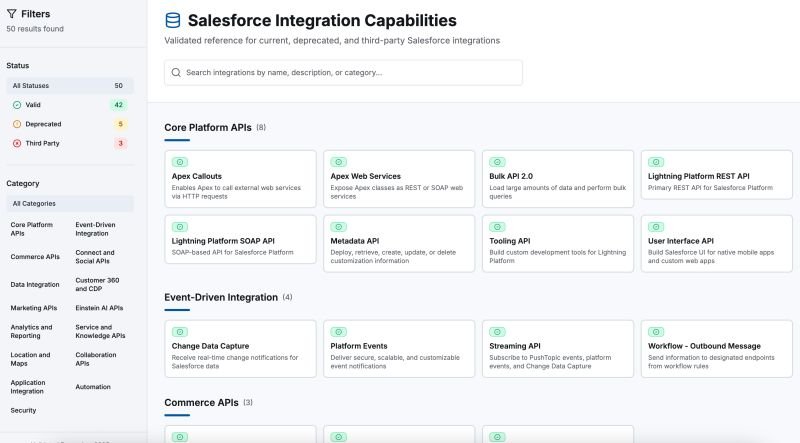Filter by Event-Driven Integration category
This screenshot has height=443, width=800.
click(x=95, y=229)
